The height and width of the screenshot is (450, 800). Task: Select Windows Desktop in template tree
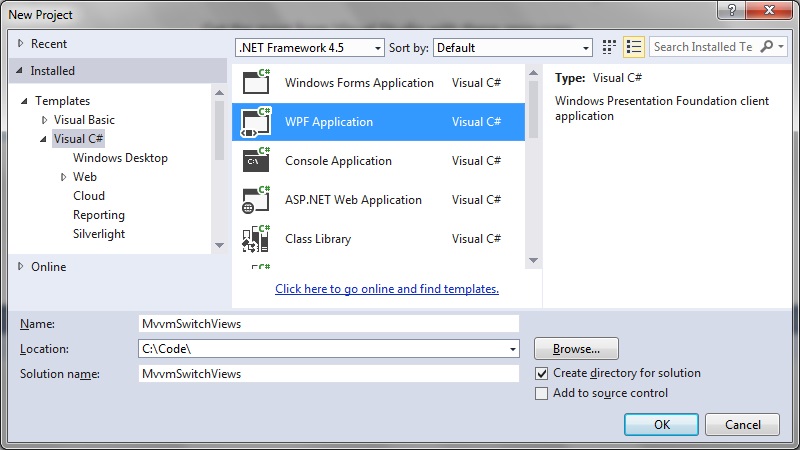tap(120, 158)
